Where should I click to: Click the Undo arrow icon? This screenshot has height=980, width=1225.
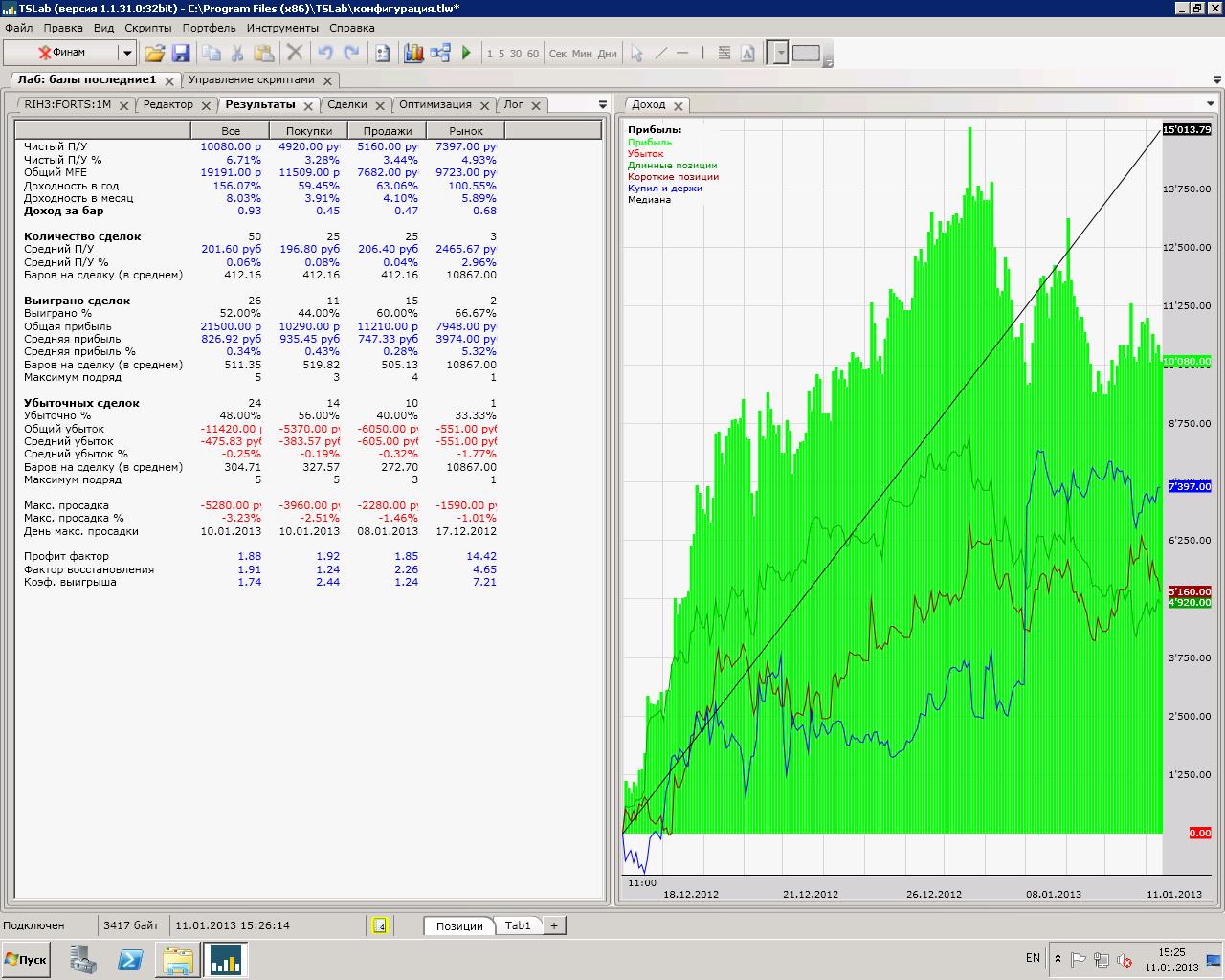(x=324, y=54)
